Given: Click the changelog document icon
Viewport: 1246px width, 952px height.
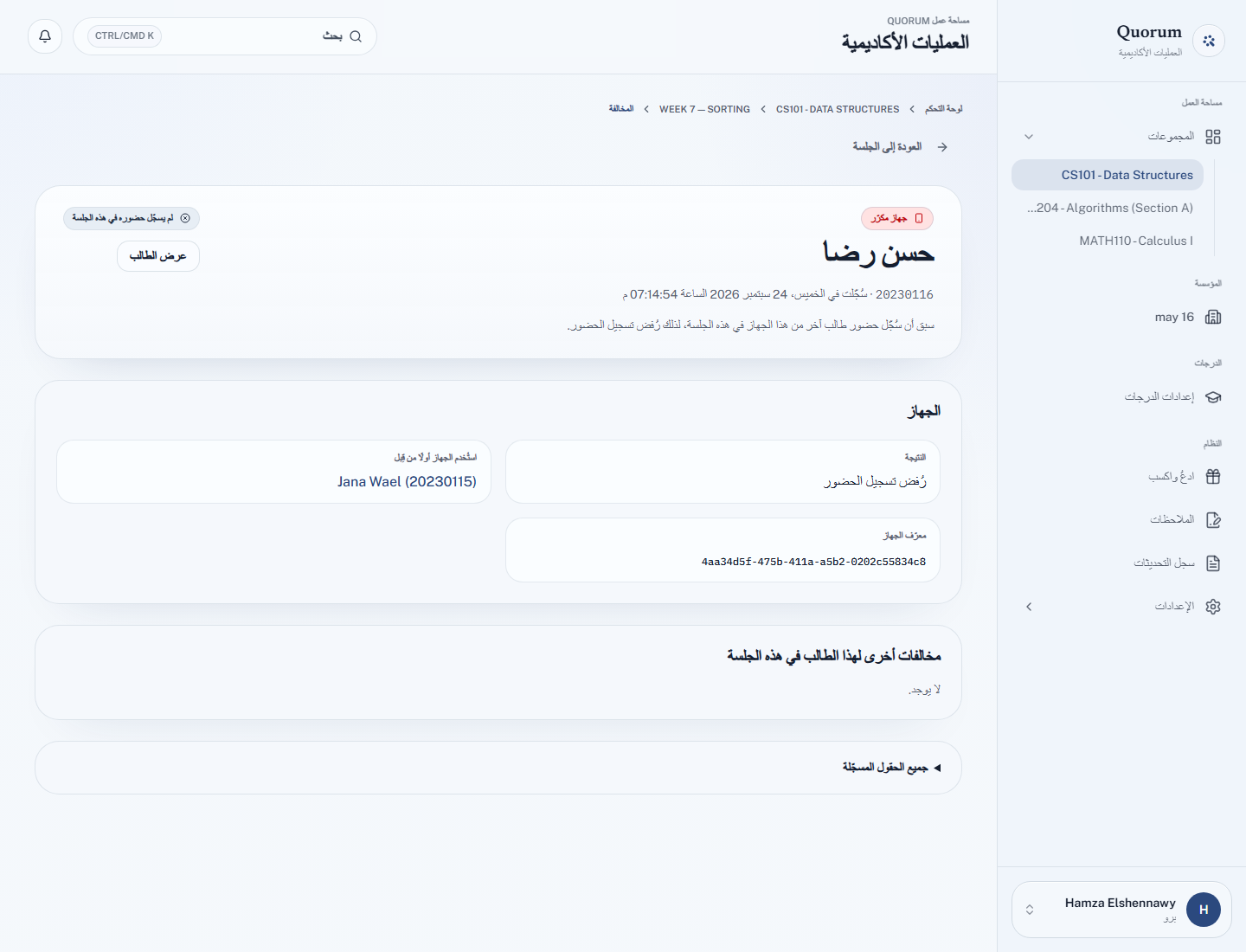Looking at the screenshot, I should point(1213,563).
